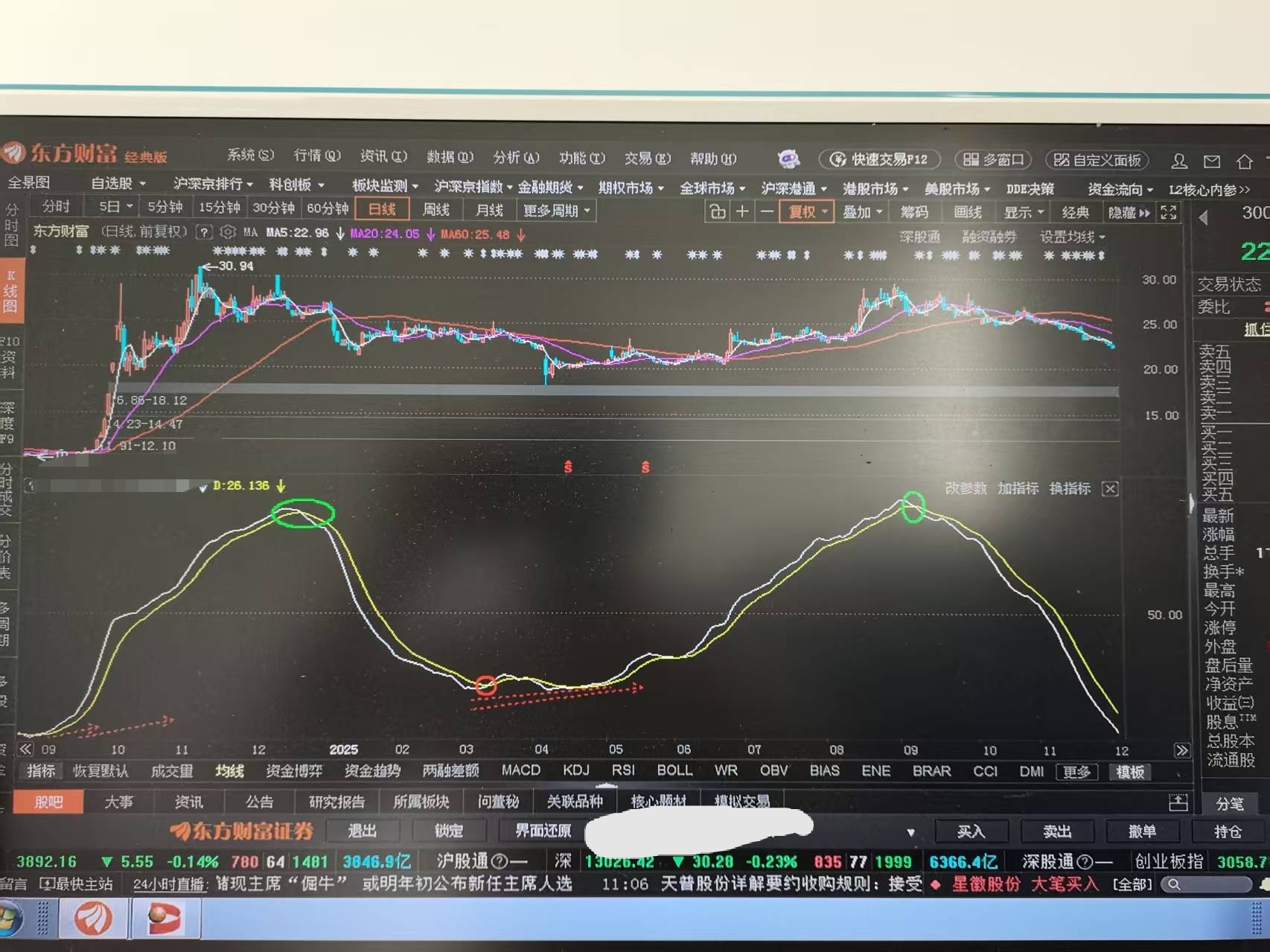Select 30分钟 period

pos(273,208)
